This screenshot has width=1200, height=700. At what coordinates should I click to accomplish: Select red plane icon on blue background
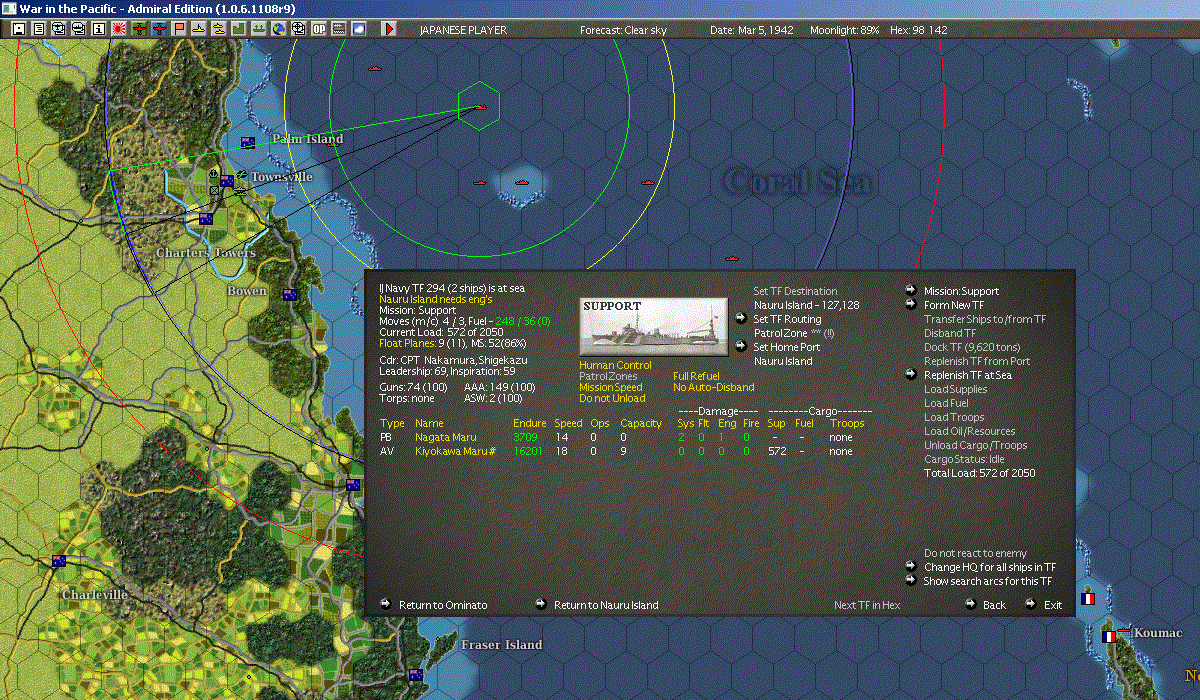[159, 29]
